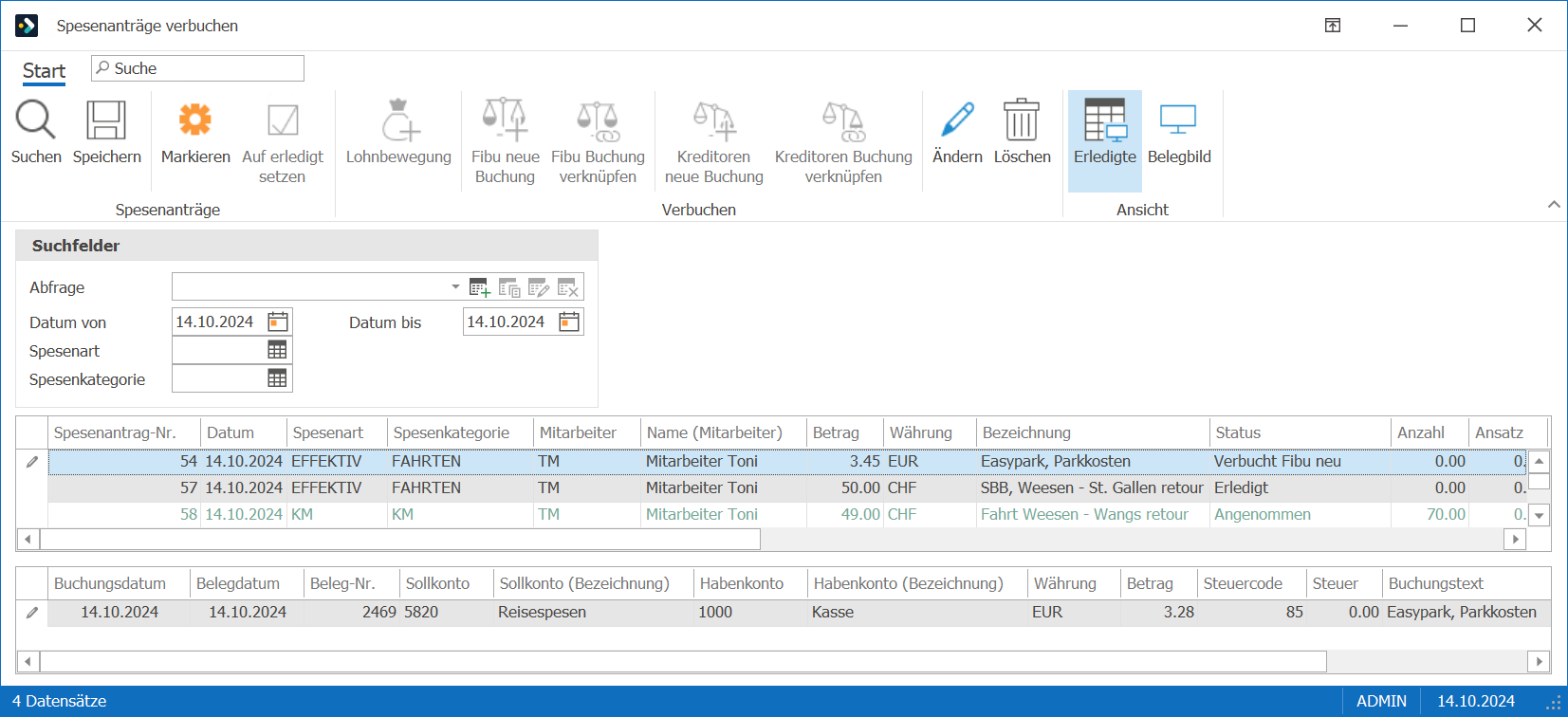Switch to the Start tab
1568x717 pixels.
(44, 71)
